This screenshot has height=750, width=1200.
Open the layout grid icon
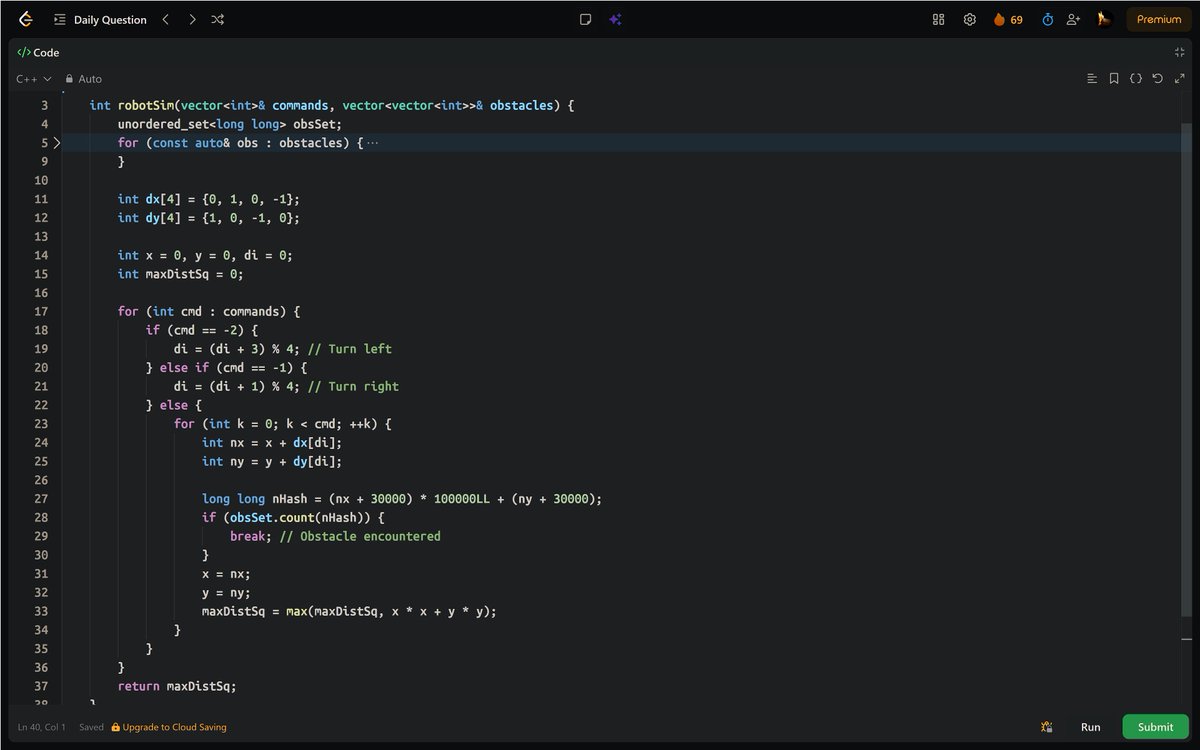[x=938, y=19]
